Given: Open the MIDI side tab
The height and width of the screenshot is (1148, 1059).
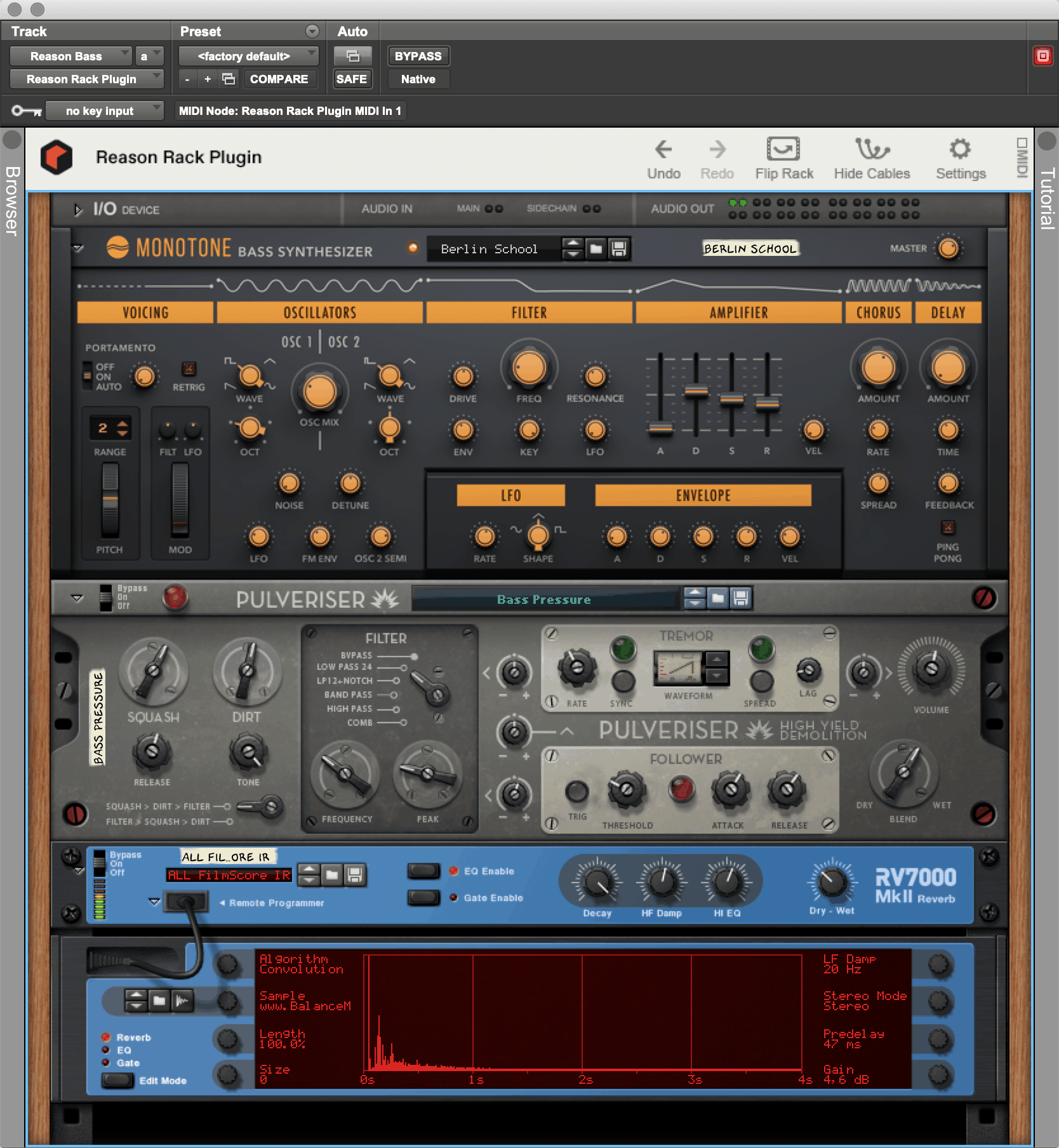Looking at the screenshot, I should coord(1022,157).
